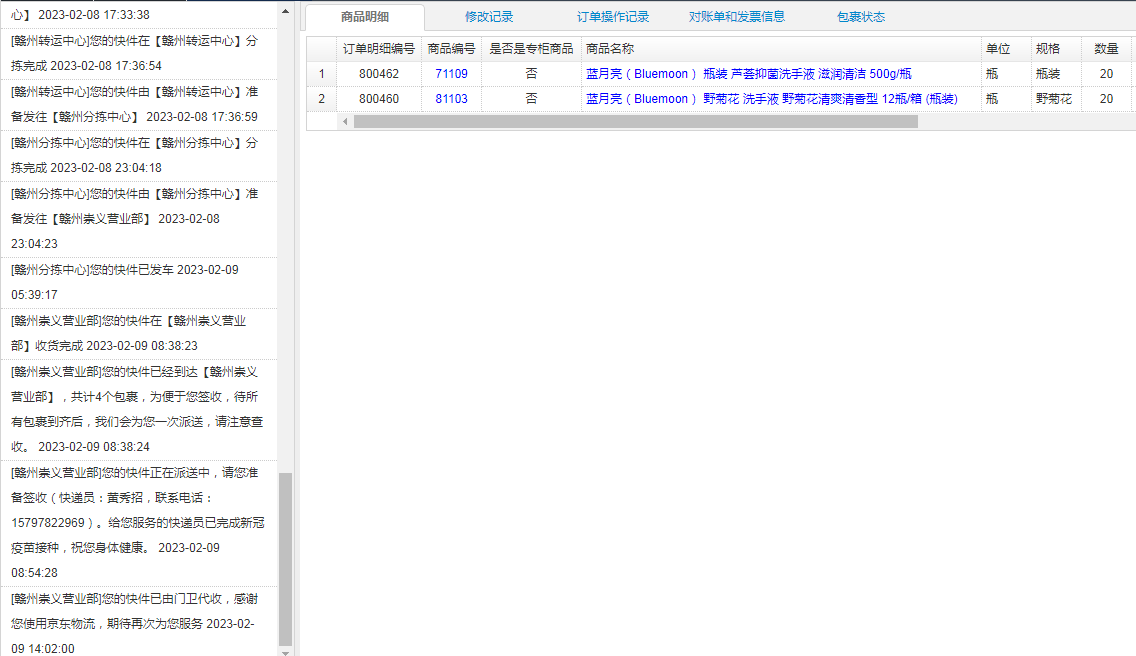Select tracking entry 收货完成 2023-02-09 08:38:23
The image size is (1136, 656).
[x=138, y=333]
